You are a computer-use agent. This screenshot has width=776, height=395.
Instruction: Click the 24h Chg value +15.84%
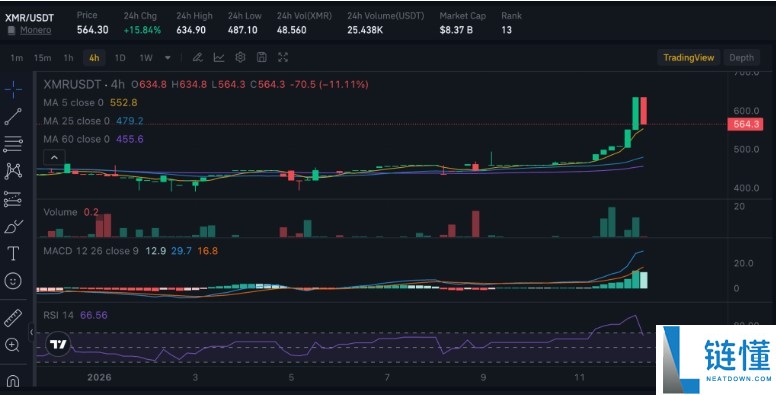(x=142, y=30)
